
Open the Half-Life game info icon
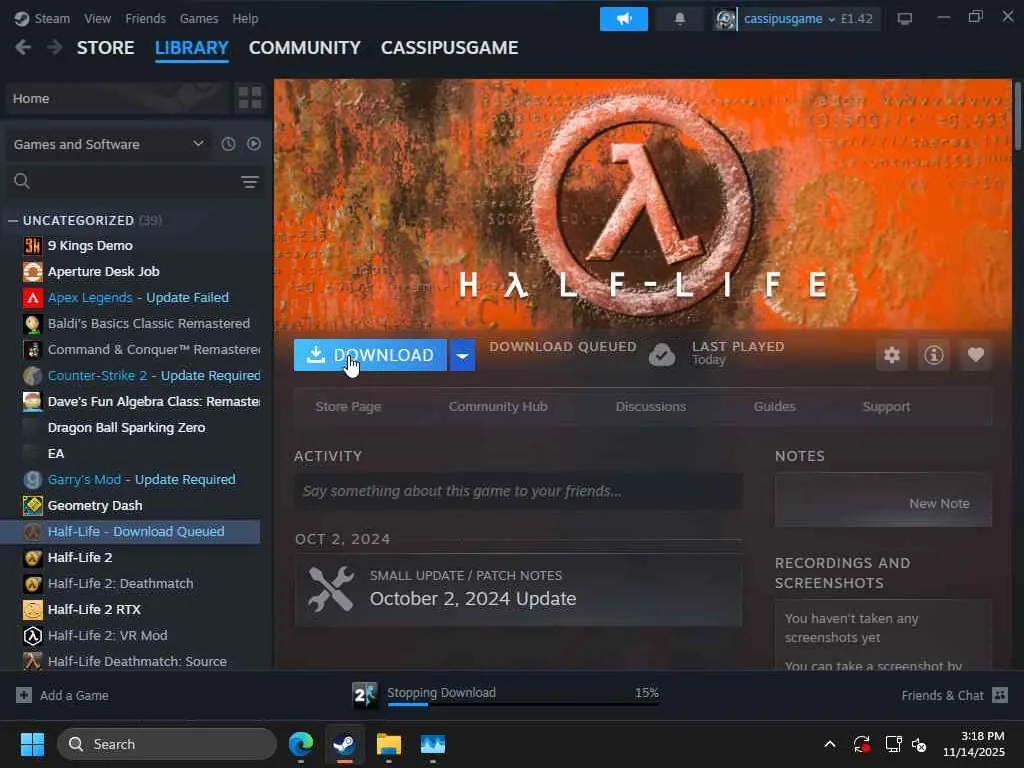934,355
